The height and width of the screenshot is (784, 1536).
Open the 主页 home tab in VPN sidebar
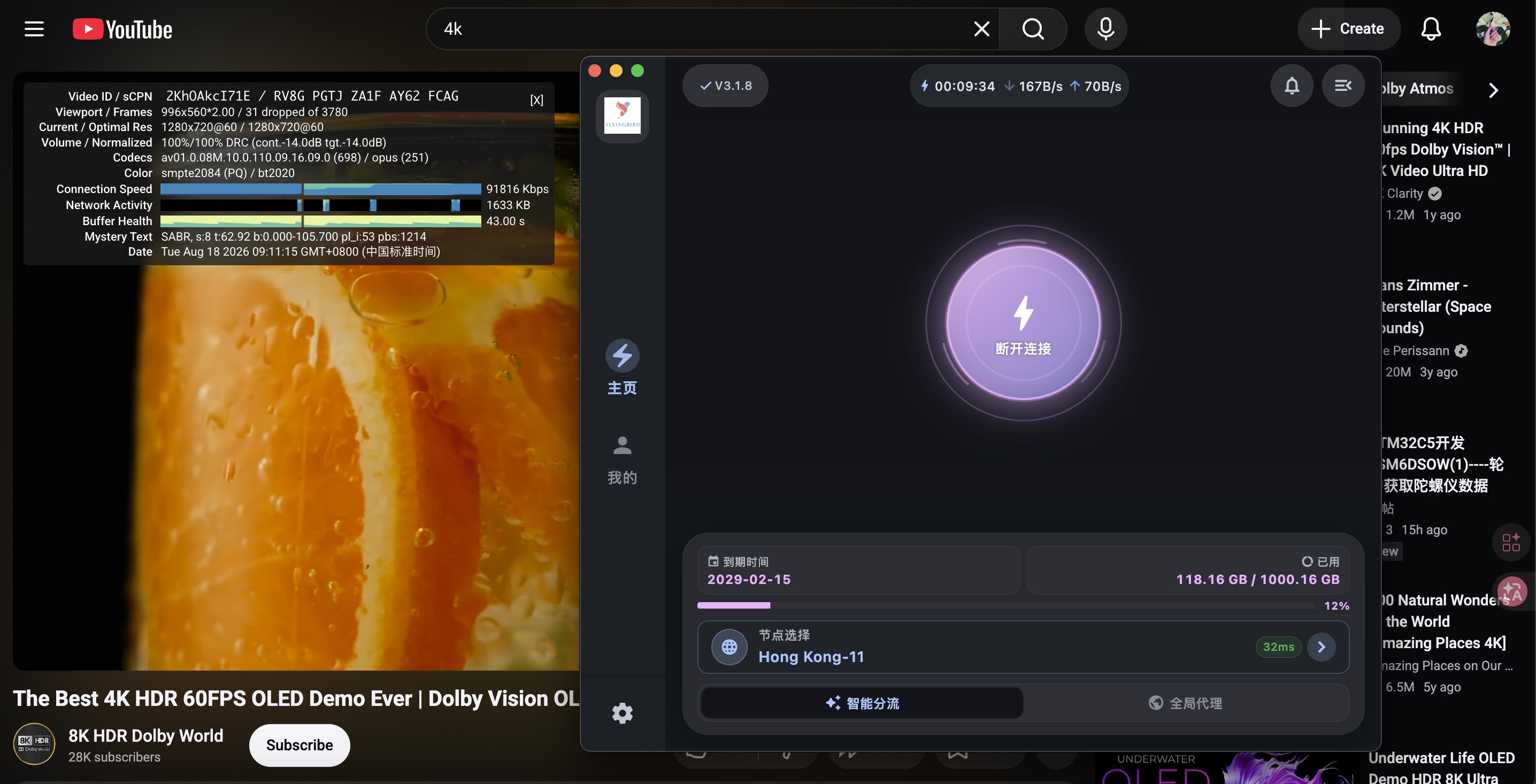[622, 367]
